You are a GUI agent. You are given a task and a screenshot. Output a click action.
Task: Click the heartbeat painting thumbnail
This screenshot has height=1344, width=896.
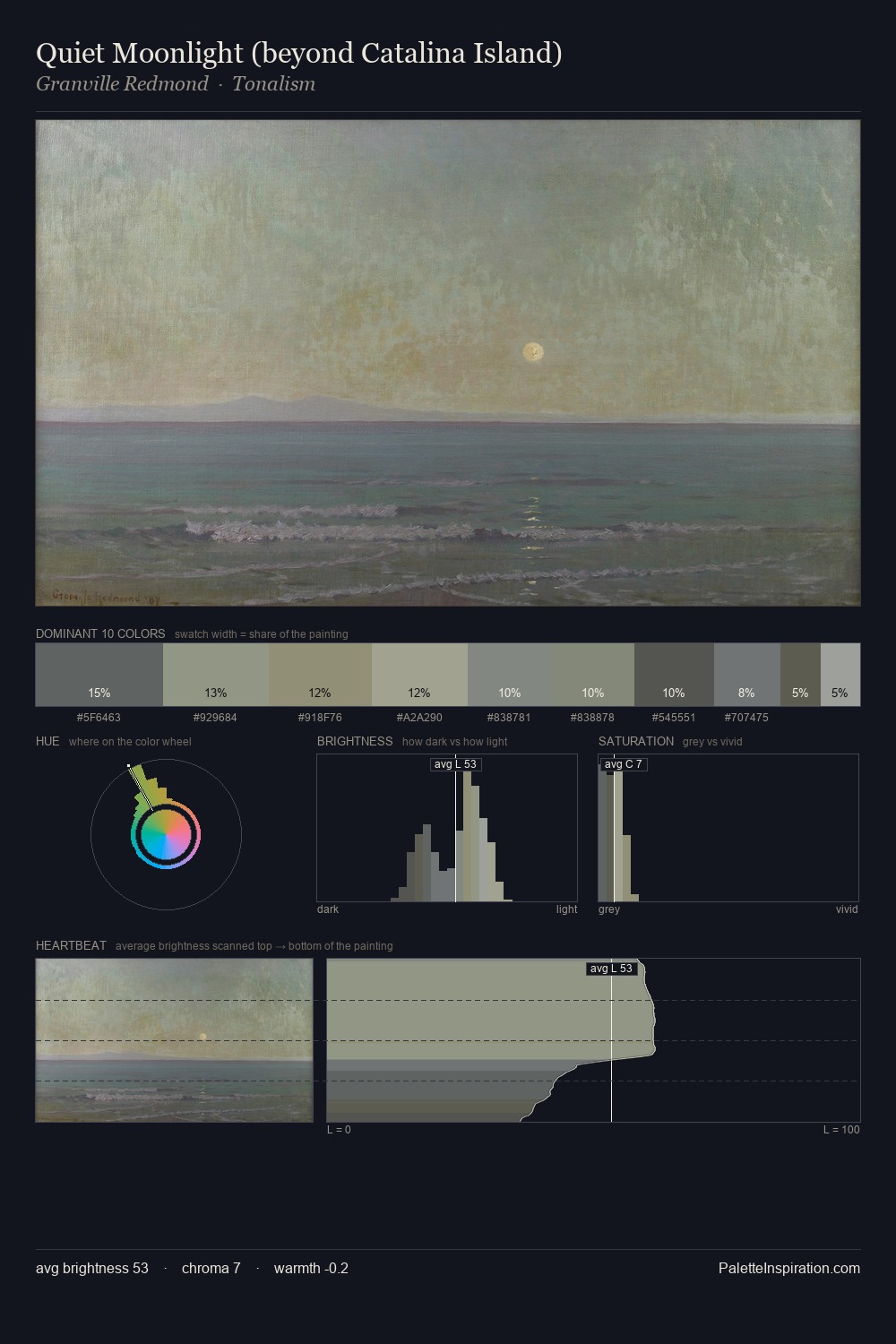tap(175, 1040)
